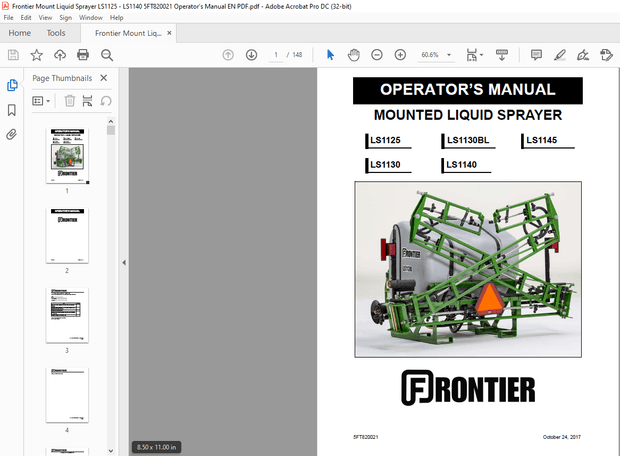Viewport: 620px width, 456px height.
Task: Open the Attachments paperclip panel
Action: click(12, 135)
